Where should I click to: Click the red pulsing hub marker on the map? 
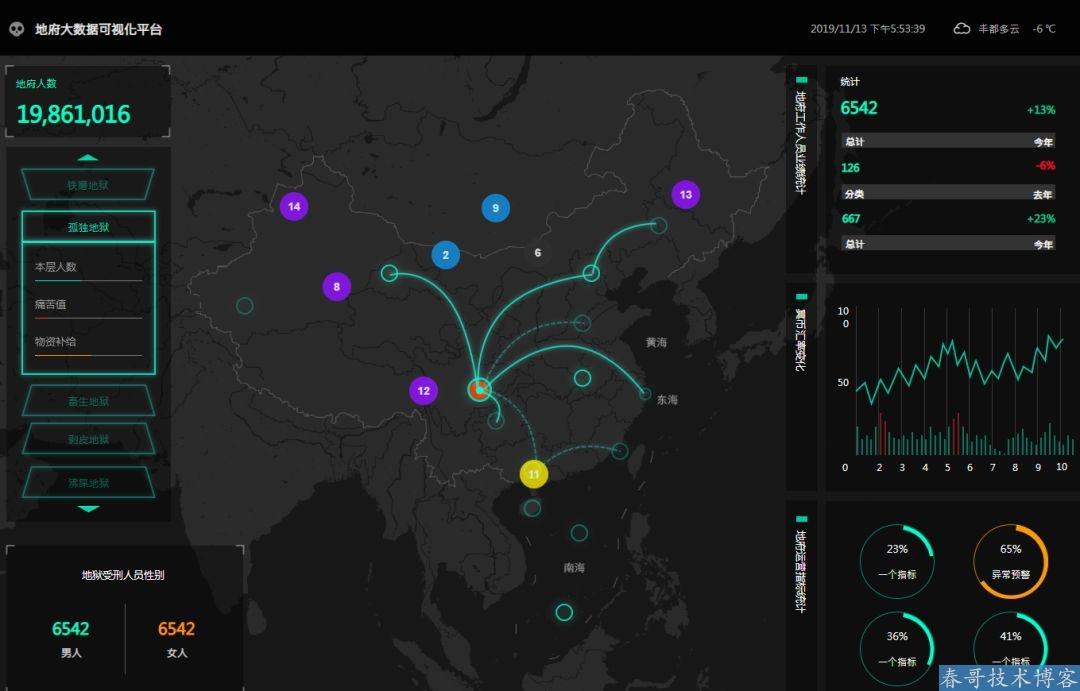[x=478, y=388]
